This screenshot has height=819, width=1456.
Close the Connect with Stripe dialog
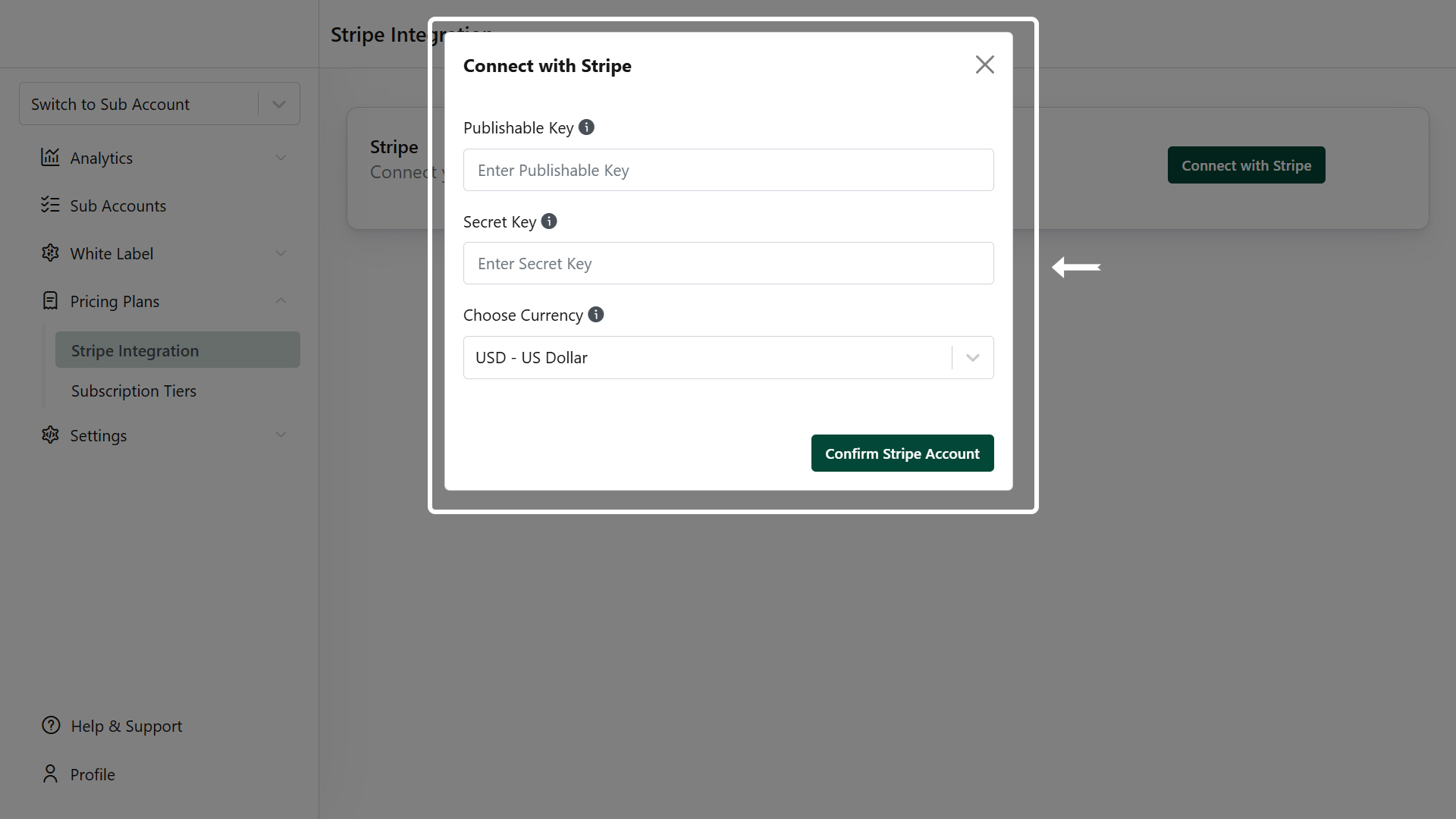pos(984,64)
